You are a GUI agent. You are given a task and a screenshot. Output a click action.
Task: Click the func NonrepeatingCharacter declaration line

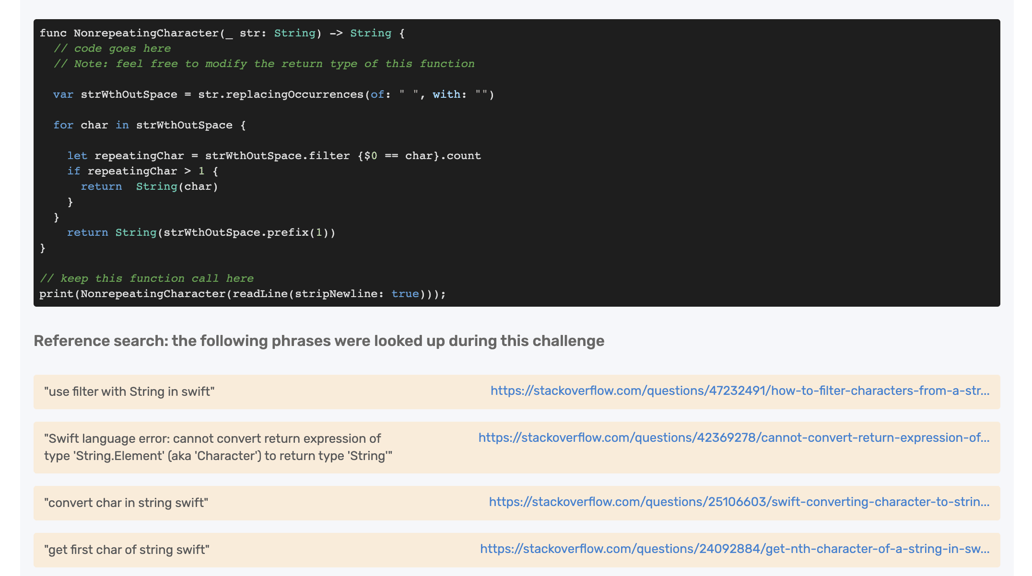tap(222, 33)
